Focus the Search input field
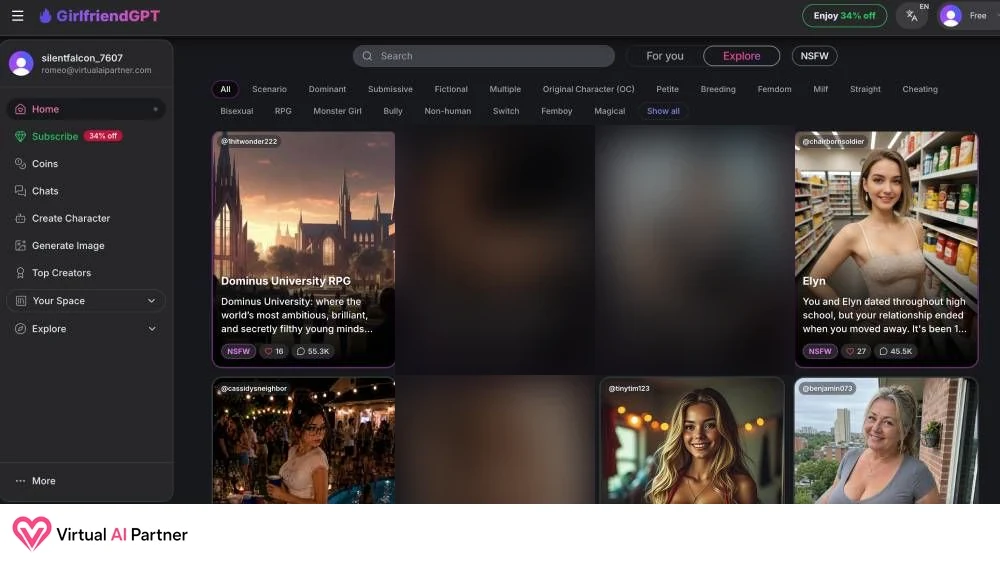The width and height of the screenshot is (1000, 565). click(483, 56)
